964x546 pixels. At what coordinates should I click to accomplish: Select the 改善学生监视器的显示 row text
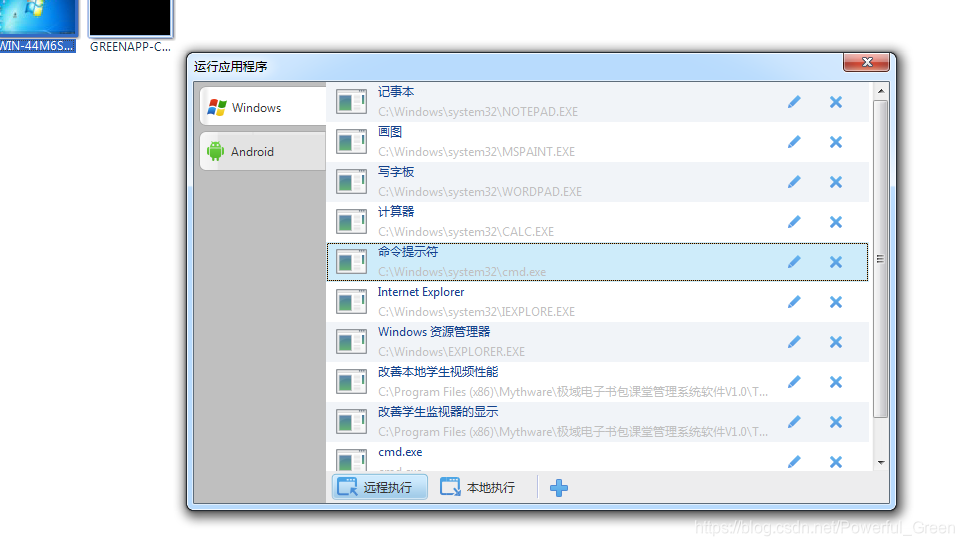[438, 412]
